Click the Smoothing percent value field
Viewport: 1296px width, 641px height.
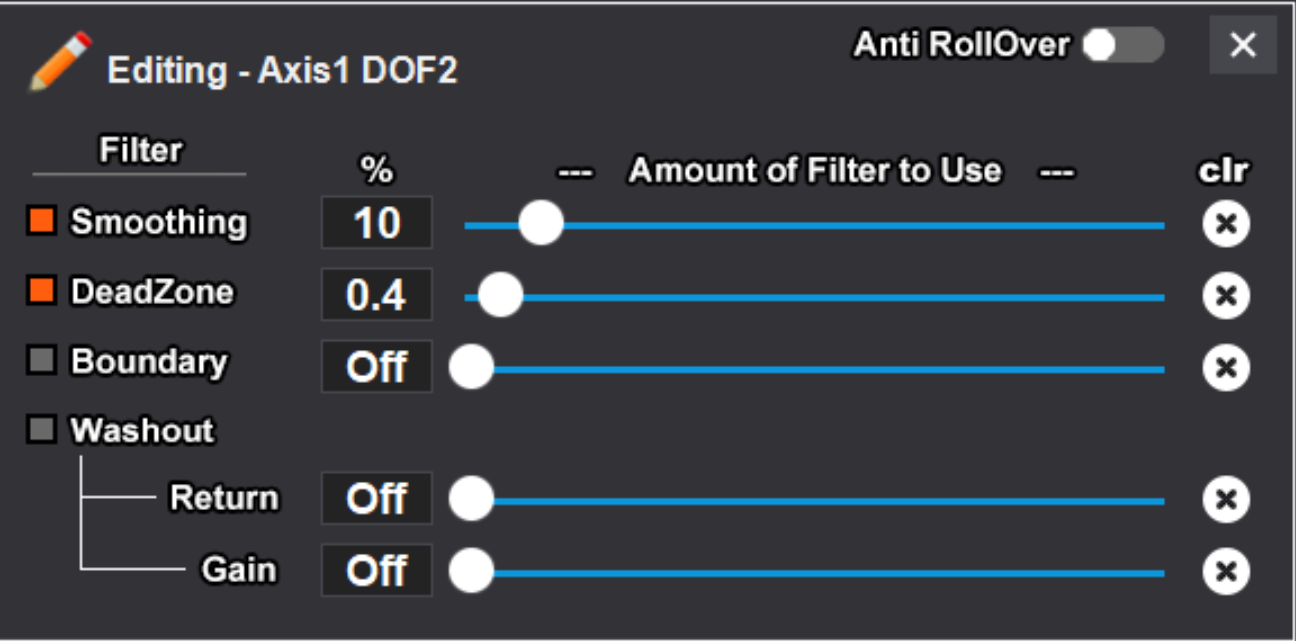pyautogui.click(x=376, y=223)
